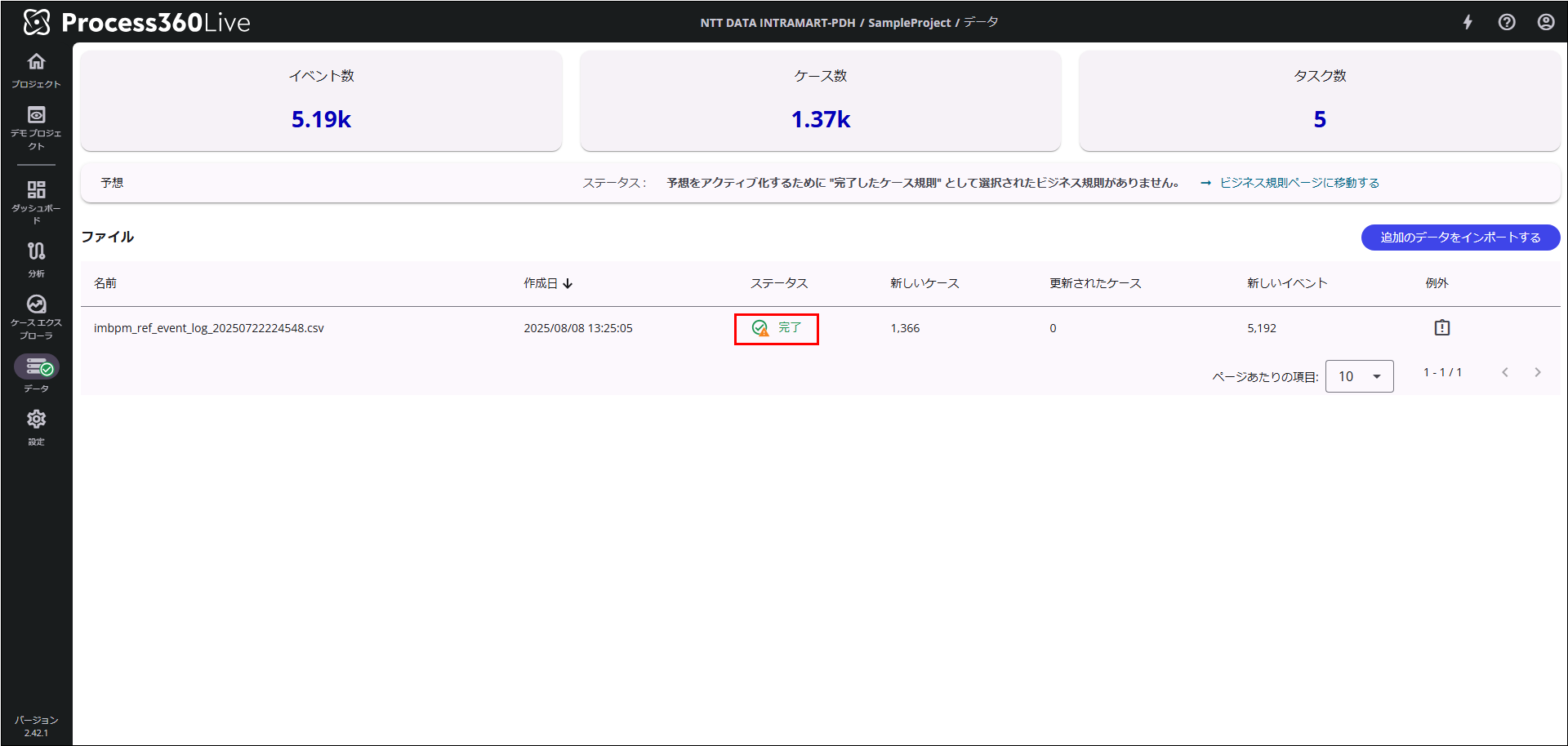Click the バージョン 2.42.1 label
The width and height of the screenshot is (1568, 746).
(36, 726)
